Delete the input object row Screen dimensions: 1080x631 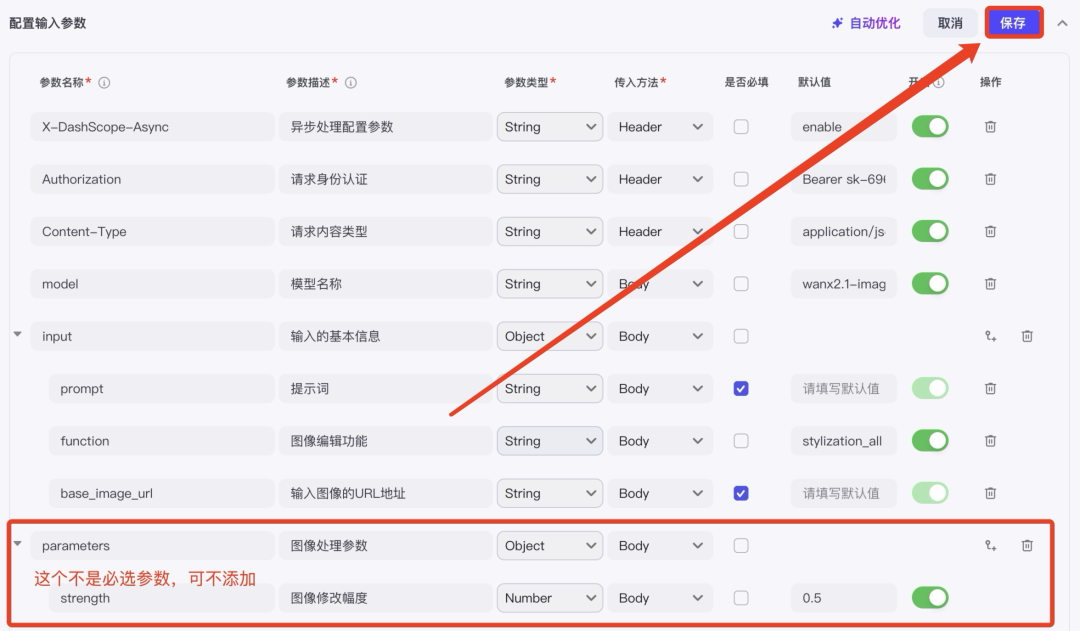(x=1027, y=336)
